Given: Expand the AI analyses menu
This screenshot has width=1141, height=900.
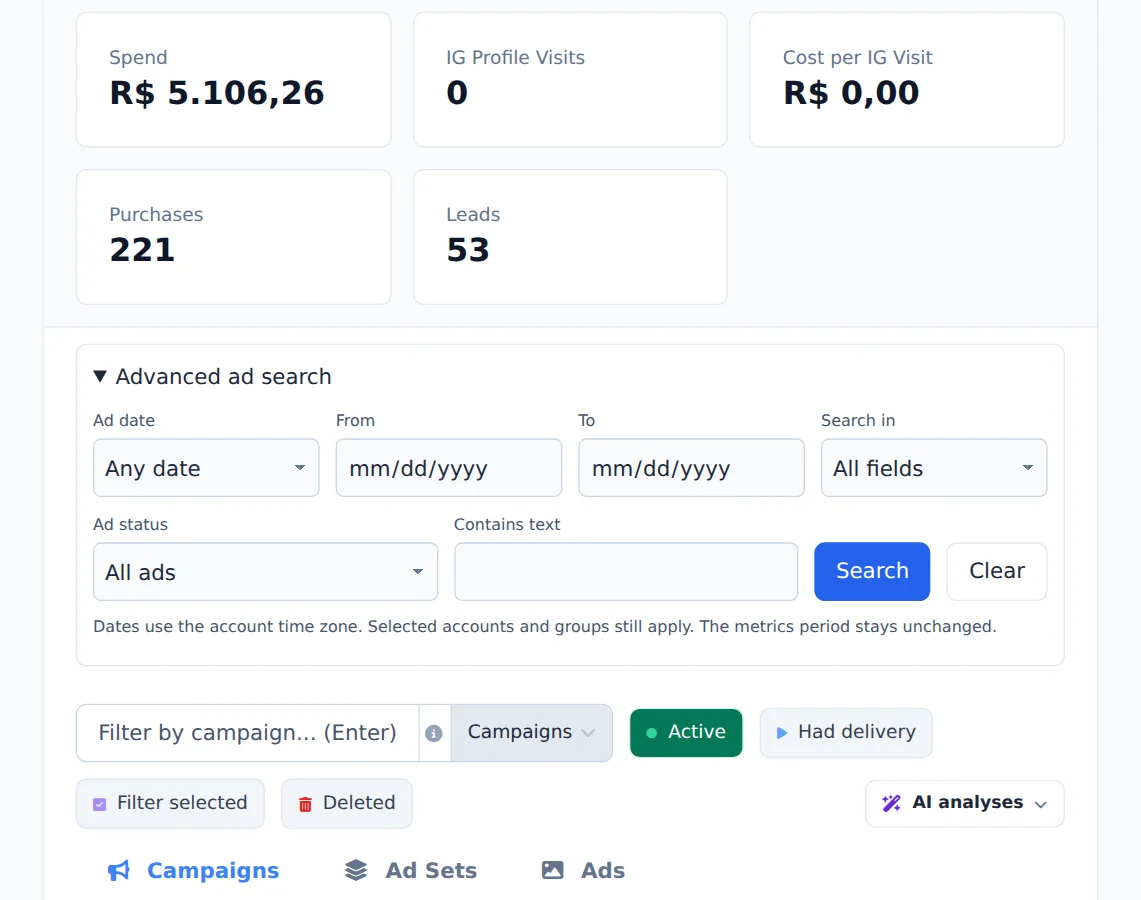Looking at the screenshot, I should (x=965, y=803).
